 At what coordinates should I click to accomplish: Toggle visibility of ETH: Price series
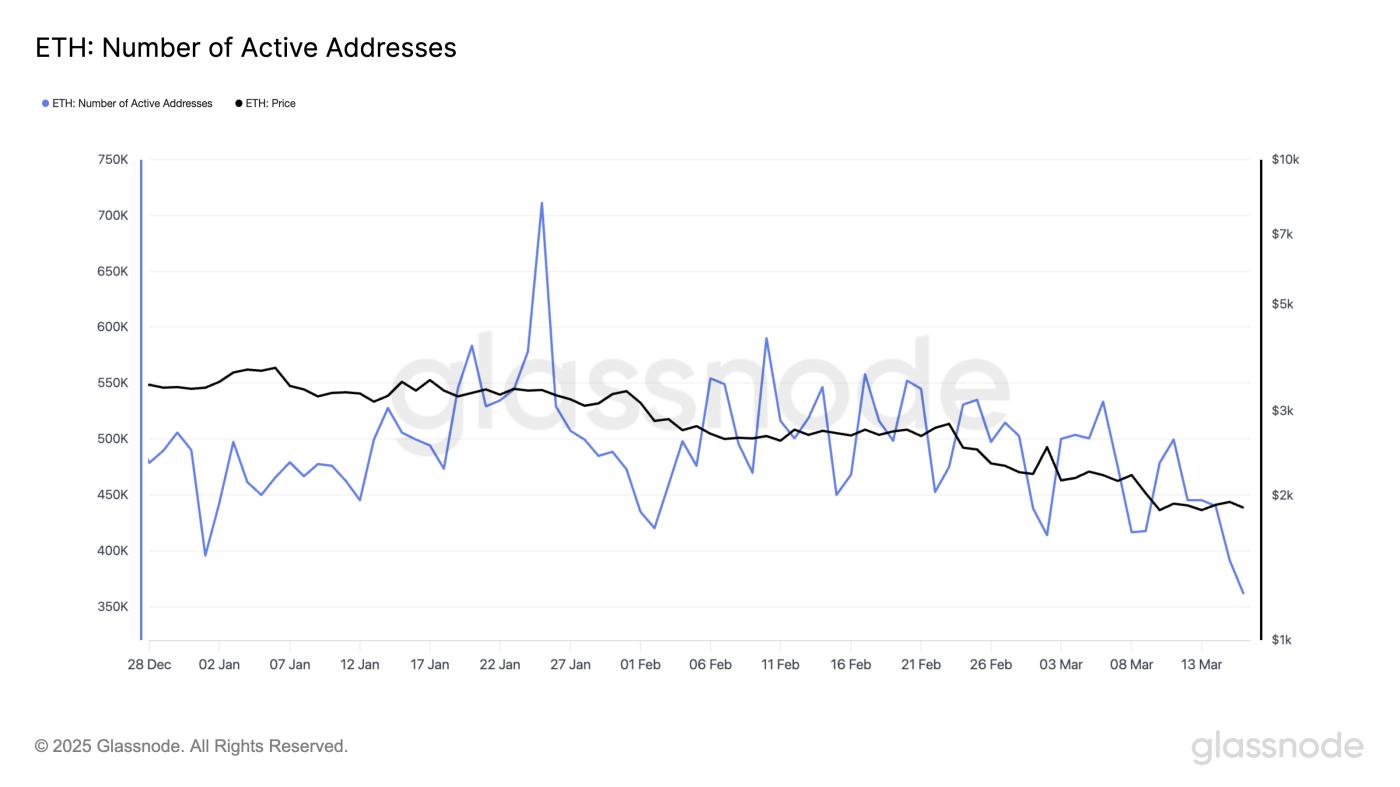(270, 103)
